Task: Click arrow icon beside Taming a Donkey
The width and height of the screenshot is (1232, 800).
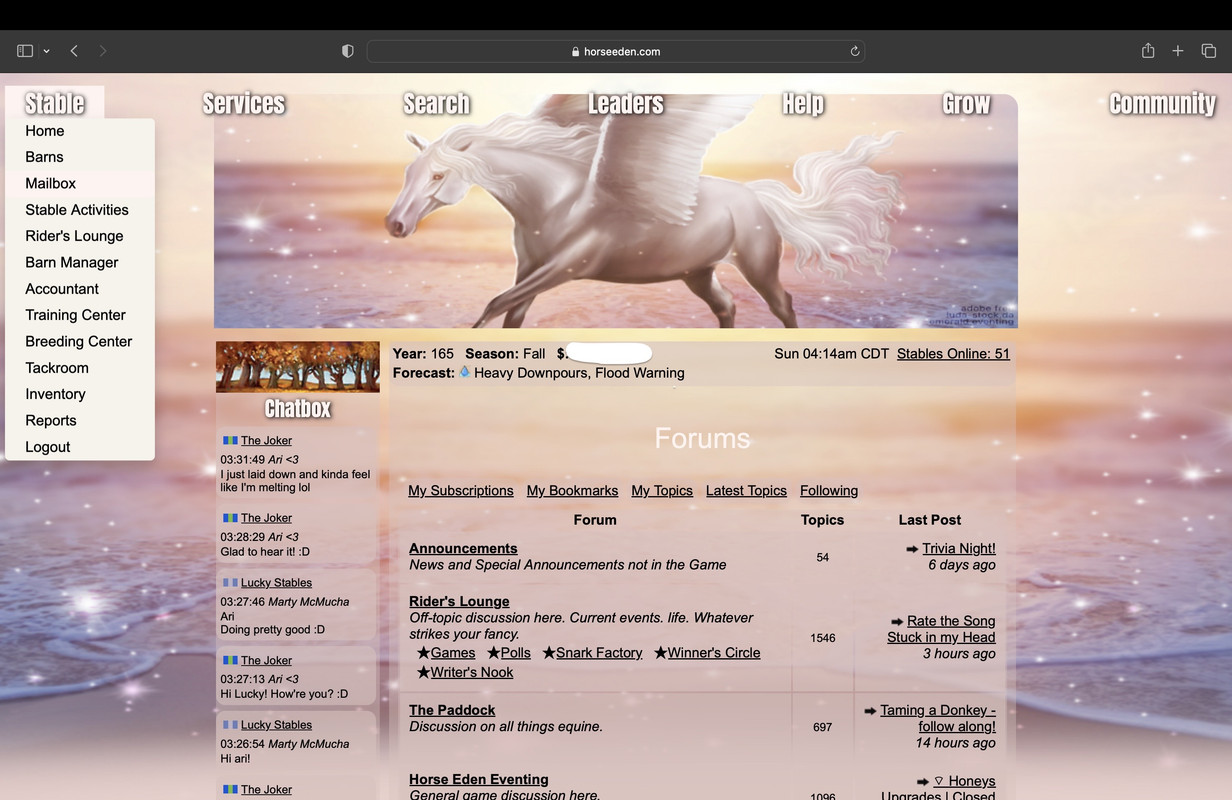Action: [870, 711]
